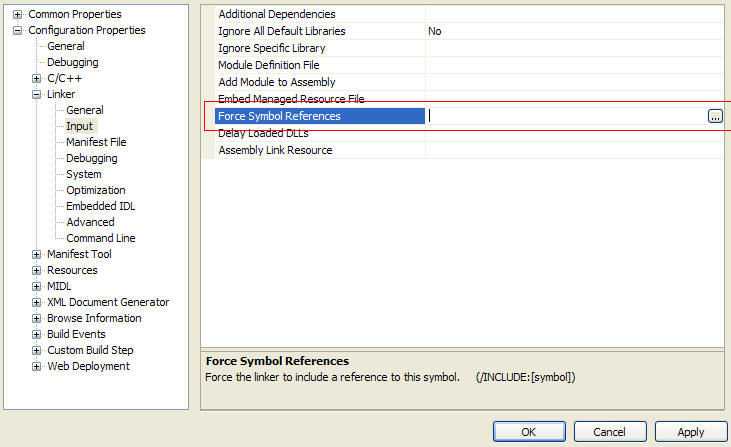Apply the property changes
731x447 pixels.
(691, 432)
